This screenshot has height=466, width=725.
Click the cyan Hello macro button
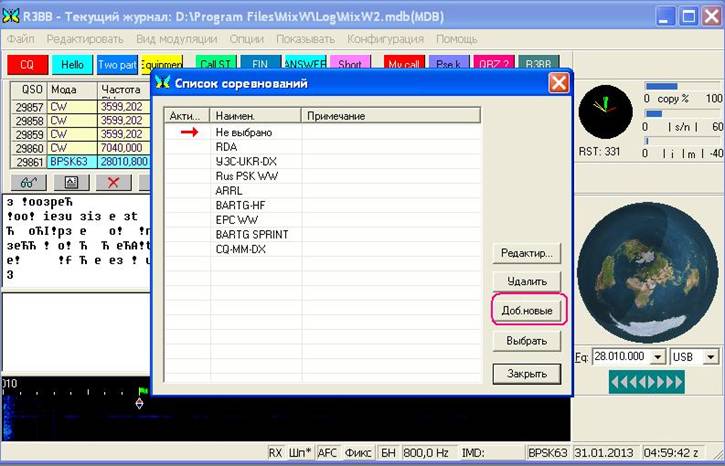[x=71, y=65]
